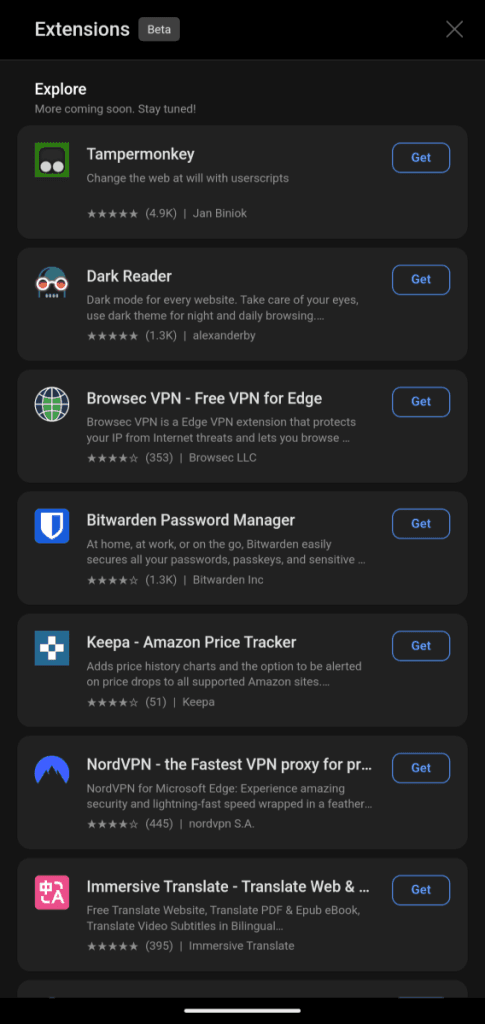Tap the Immersive Translate pink icon
Image resolution: width=485 pixels, height=1024 pixels.
[x=52, y=893]
